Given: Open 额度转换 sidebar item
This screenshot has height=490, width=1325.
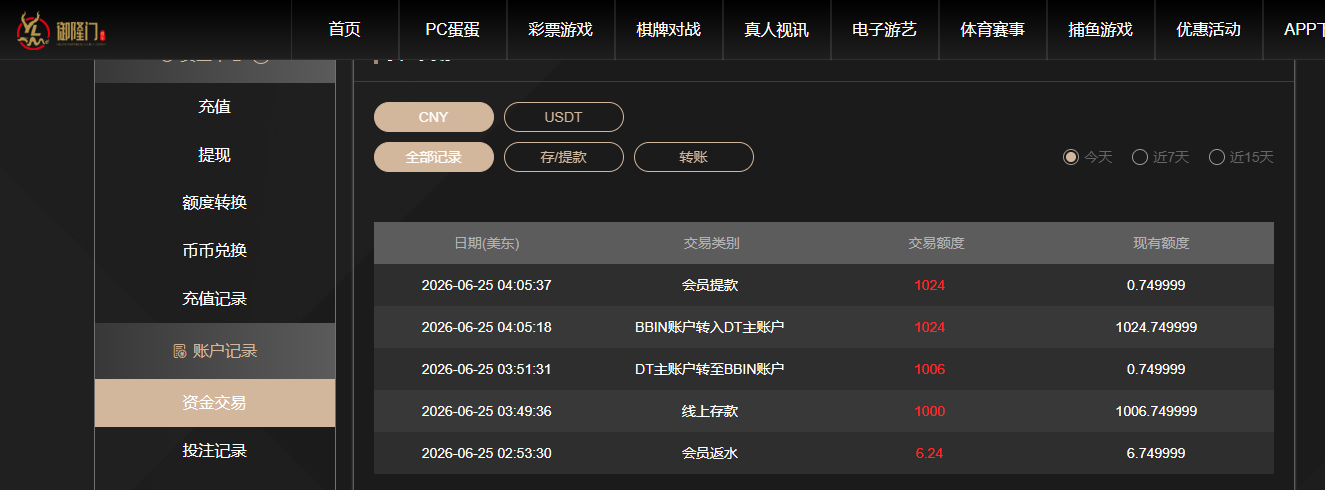Looking at the screenshot, I should tap(215, 203).
